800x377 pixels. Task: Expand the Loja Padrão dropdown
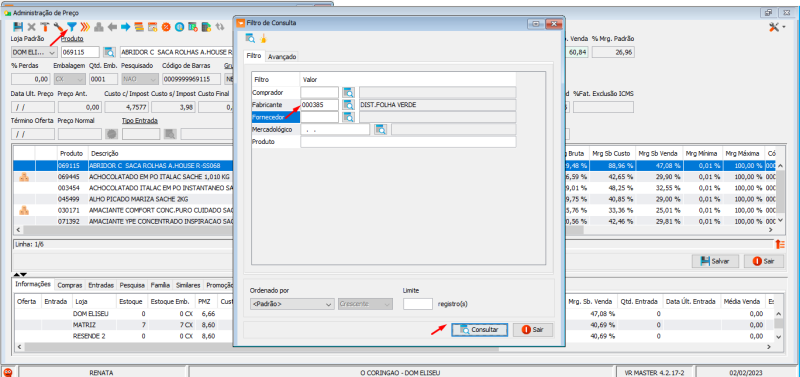tap(53, 52)
